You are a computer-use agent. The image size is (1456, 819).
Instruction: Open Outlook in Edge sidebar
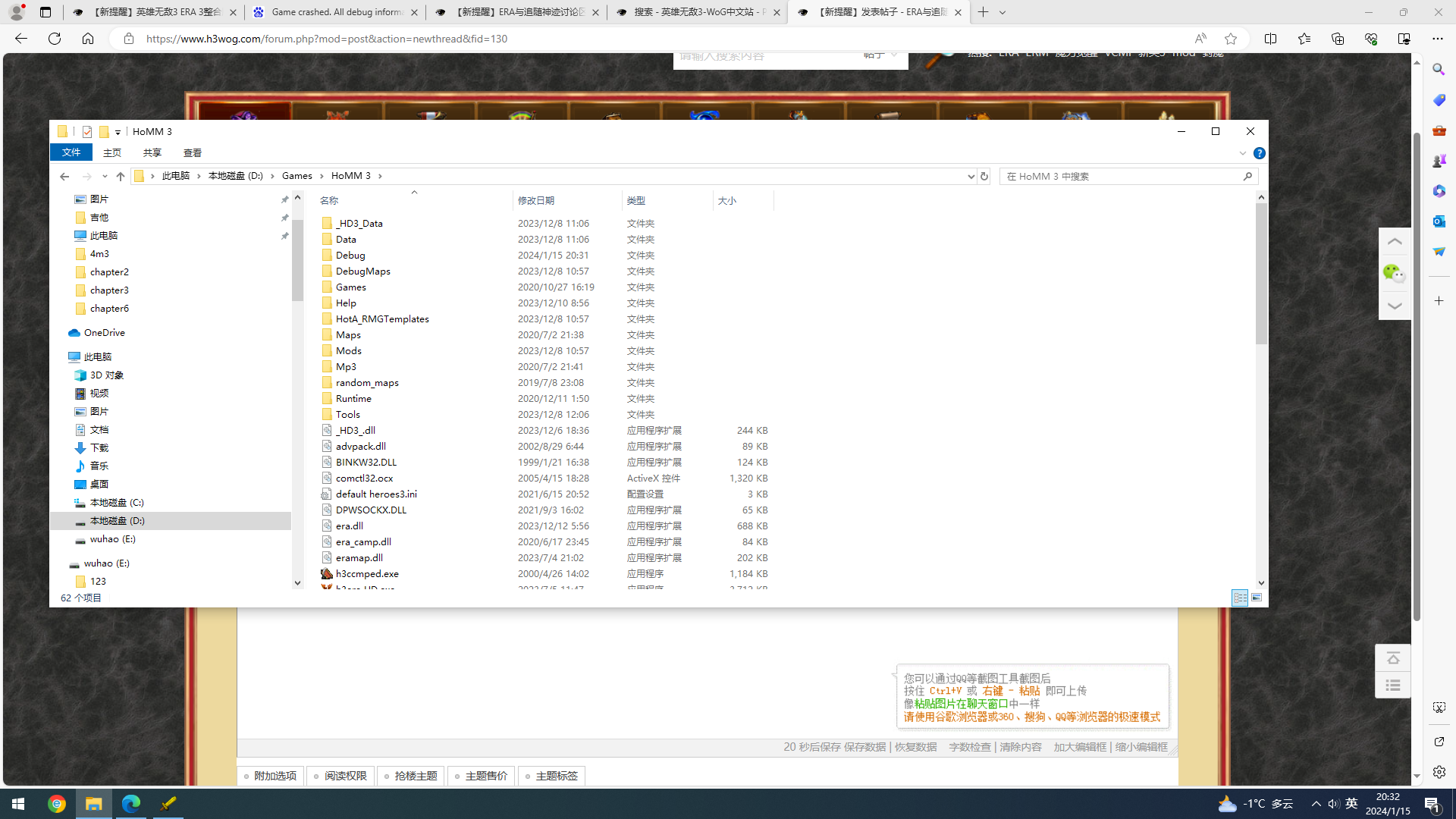[1439, 221]
